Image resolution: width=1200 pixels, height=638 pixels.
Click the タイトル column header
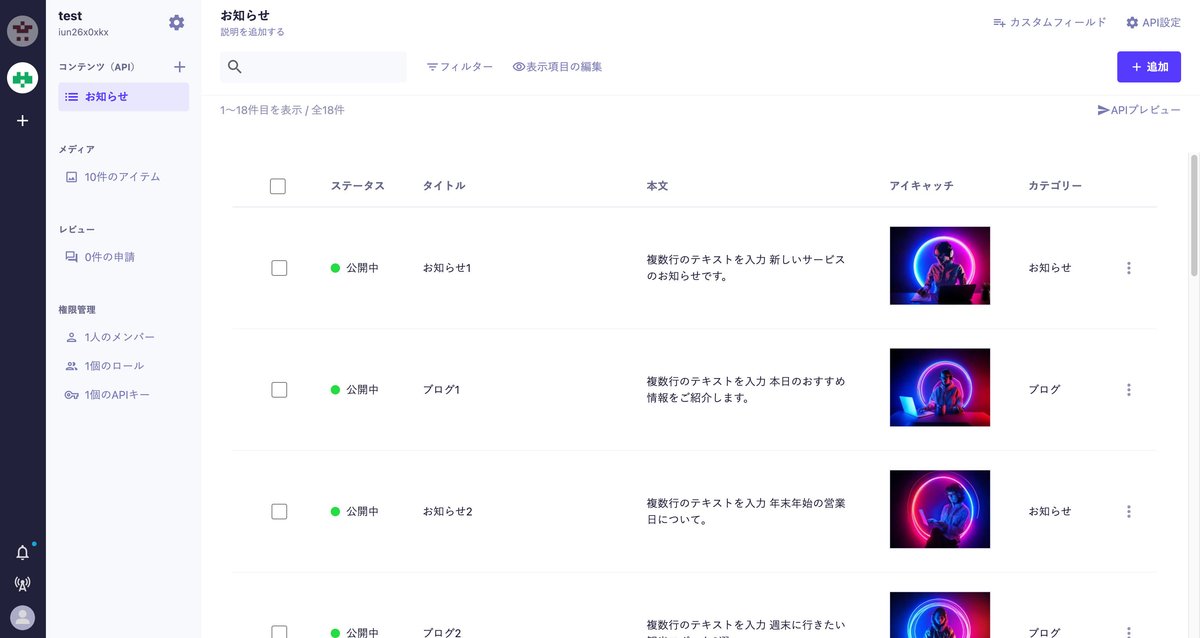444,186
